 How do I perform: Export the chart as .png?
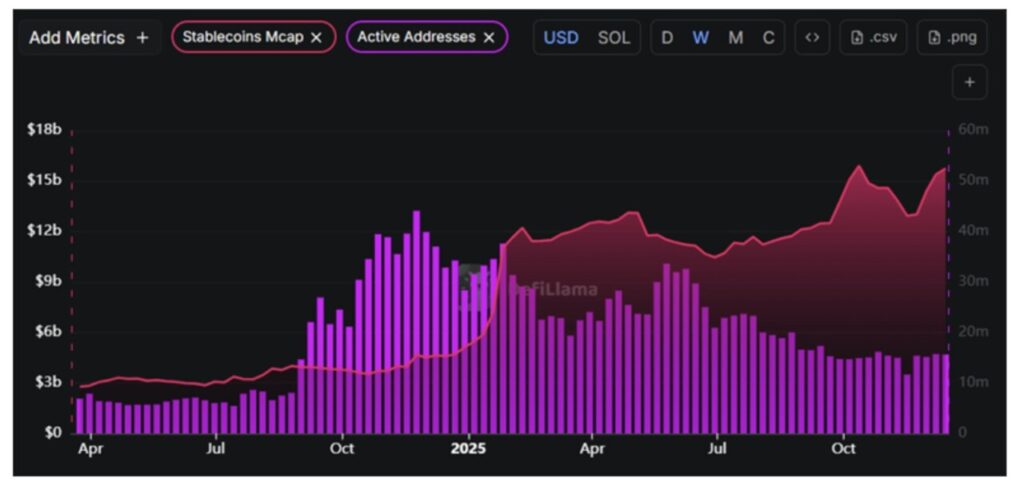(951, 37)
